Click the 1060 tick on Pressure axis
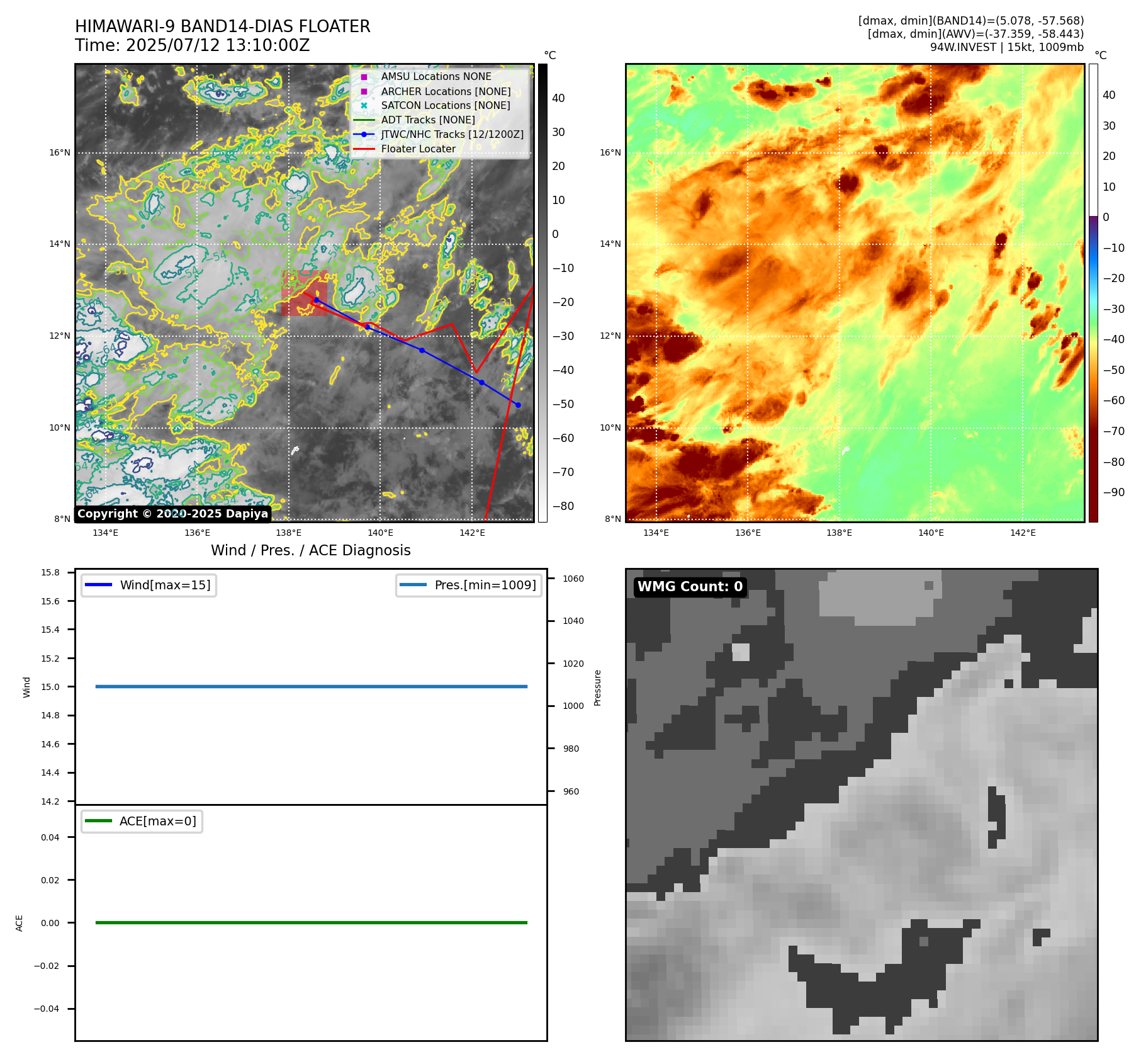This screenshot has width=1141, height=1064. point(573,579)
